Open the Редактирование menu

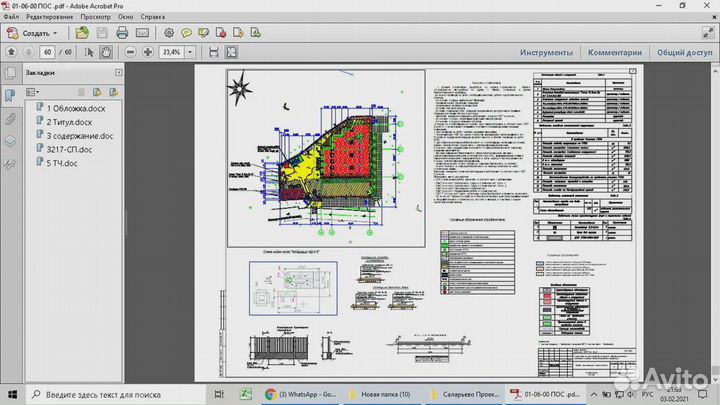(x=50, y=18)
